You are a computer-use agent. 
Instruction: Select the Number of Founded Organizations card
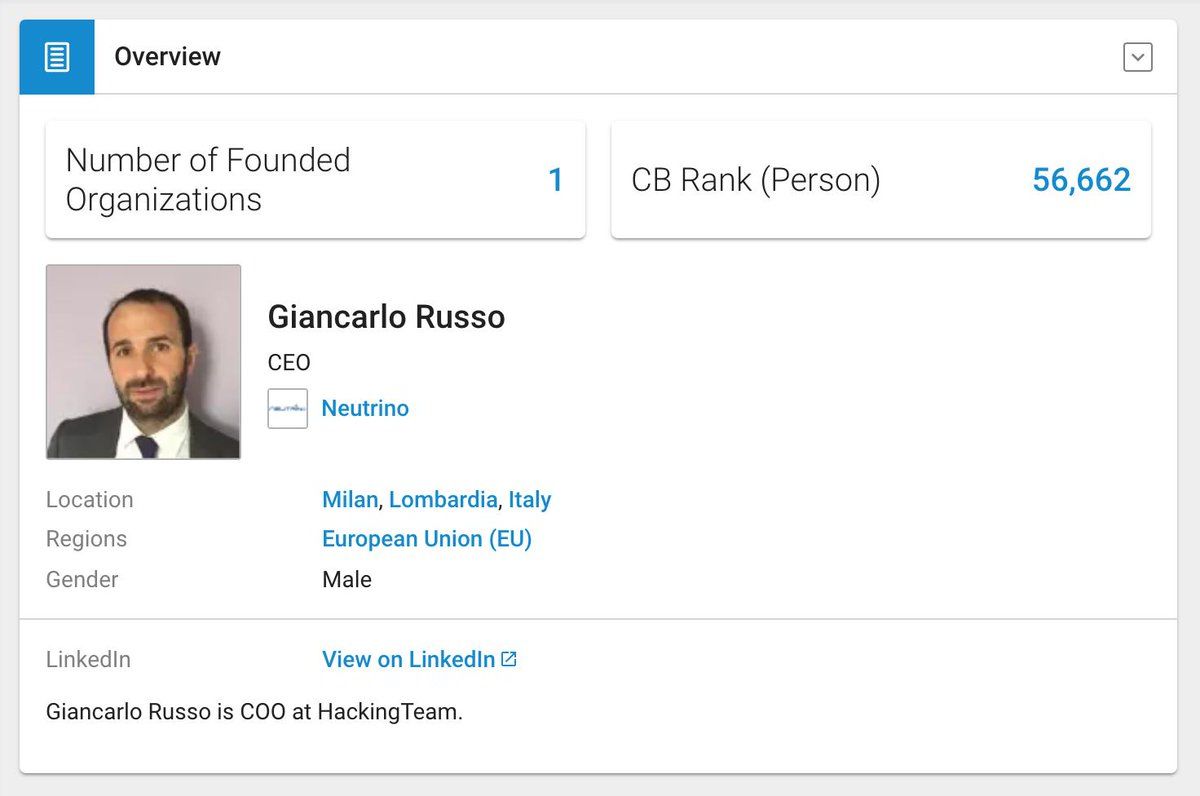tap(315, 180)
